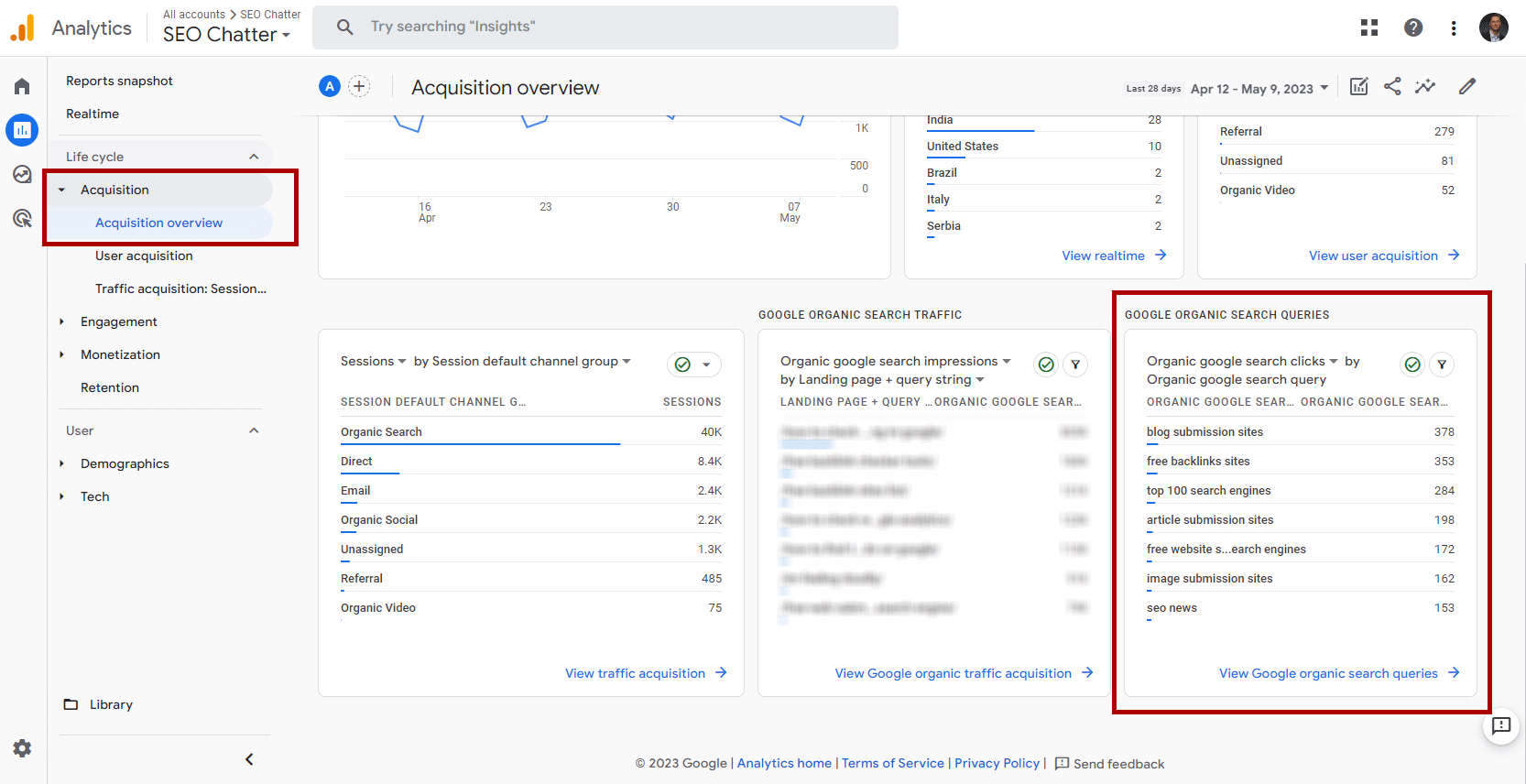Collapse the Acquisition tree group

[61, 190]
